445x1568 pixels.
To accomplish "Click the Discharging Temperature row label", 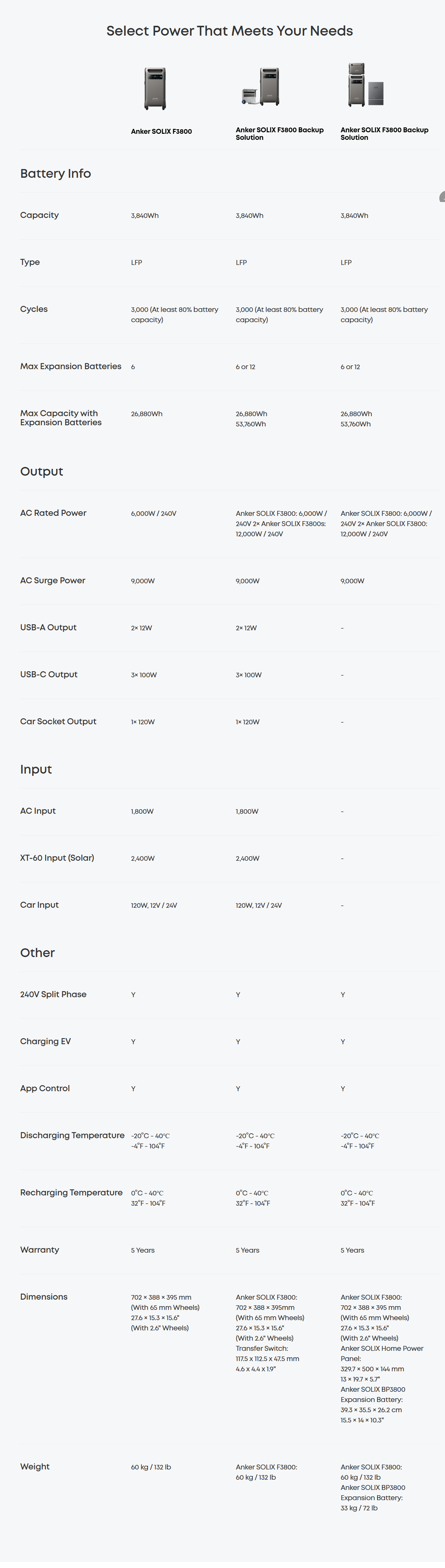I will [x=72, y=1136].
